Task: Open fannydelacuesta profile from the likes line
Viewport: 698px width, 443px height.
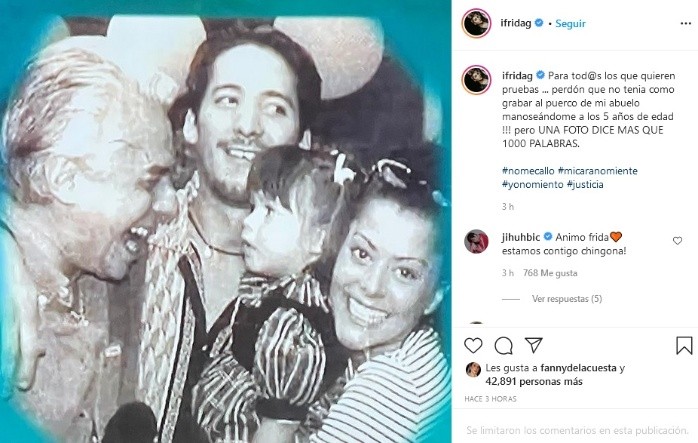Action: [578, 368]
